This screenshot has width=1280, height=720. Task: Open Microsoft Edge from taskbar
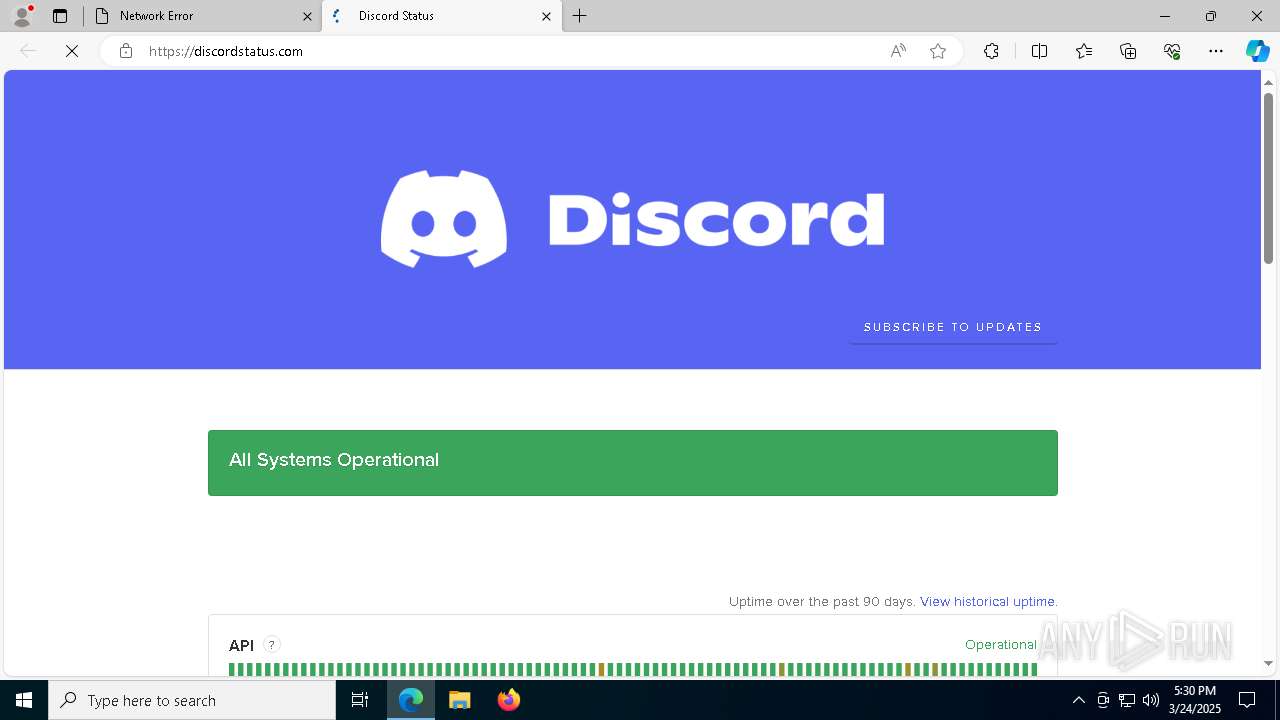(x=411, y=700)
